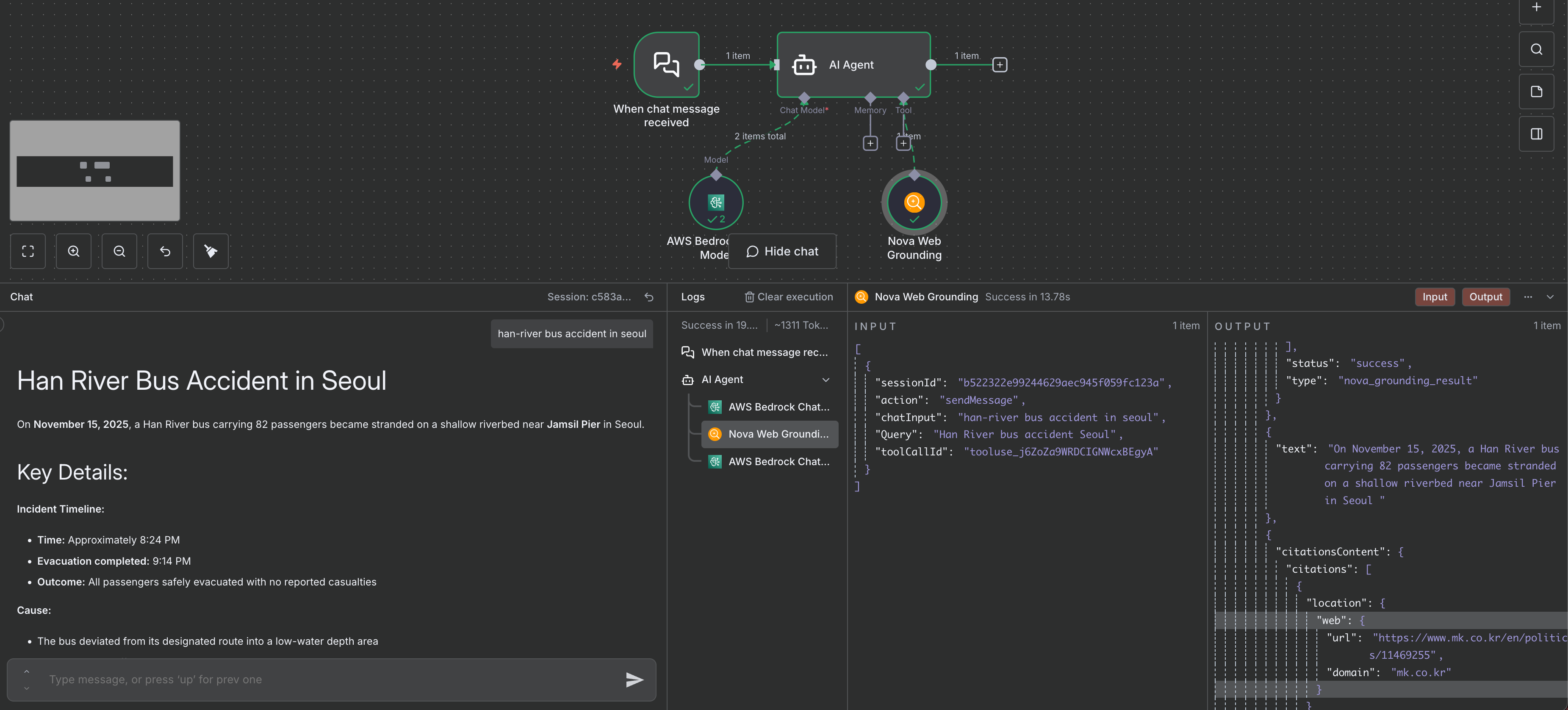Click the Session c583a... label
This screenshot has width=1568, height=710.
(x=589, y=297)
